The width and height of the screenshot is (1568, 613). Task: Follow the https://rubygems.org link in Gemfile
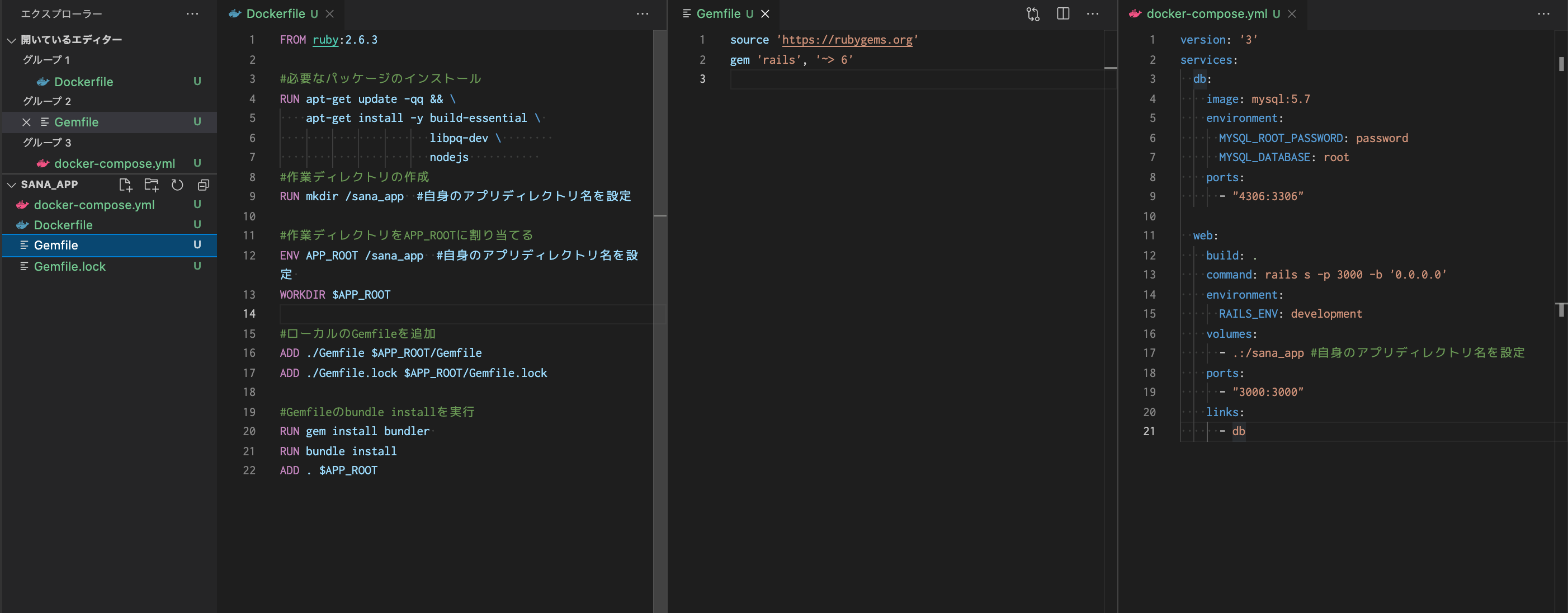pos(847,40)
